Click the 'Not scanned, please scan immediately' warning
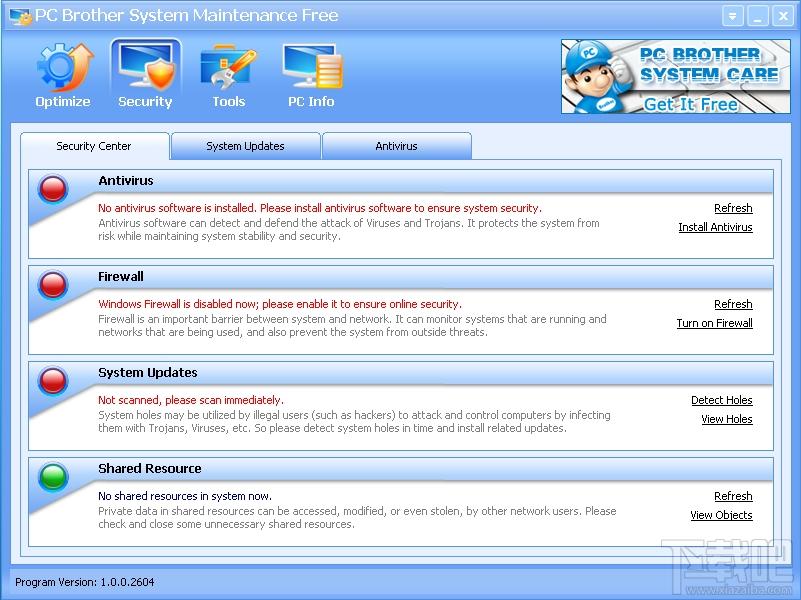This screenshot has width=801, height=600. (191, 400)
